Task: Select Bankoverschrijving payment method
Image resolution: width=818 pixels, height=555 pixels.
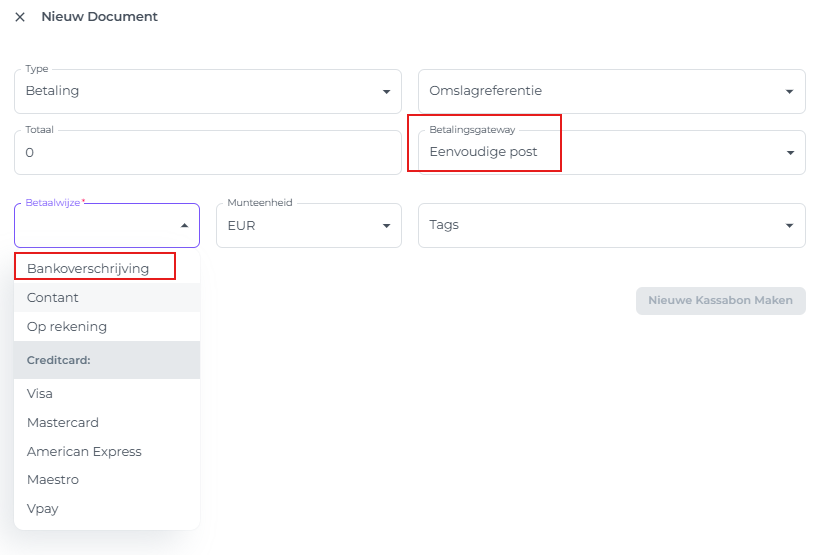Action: 88,268
